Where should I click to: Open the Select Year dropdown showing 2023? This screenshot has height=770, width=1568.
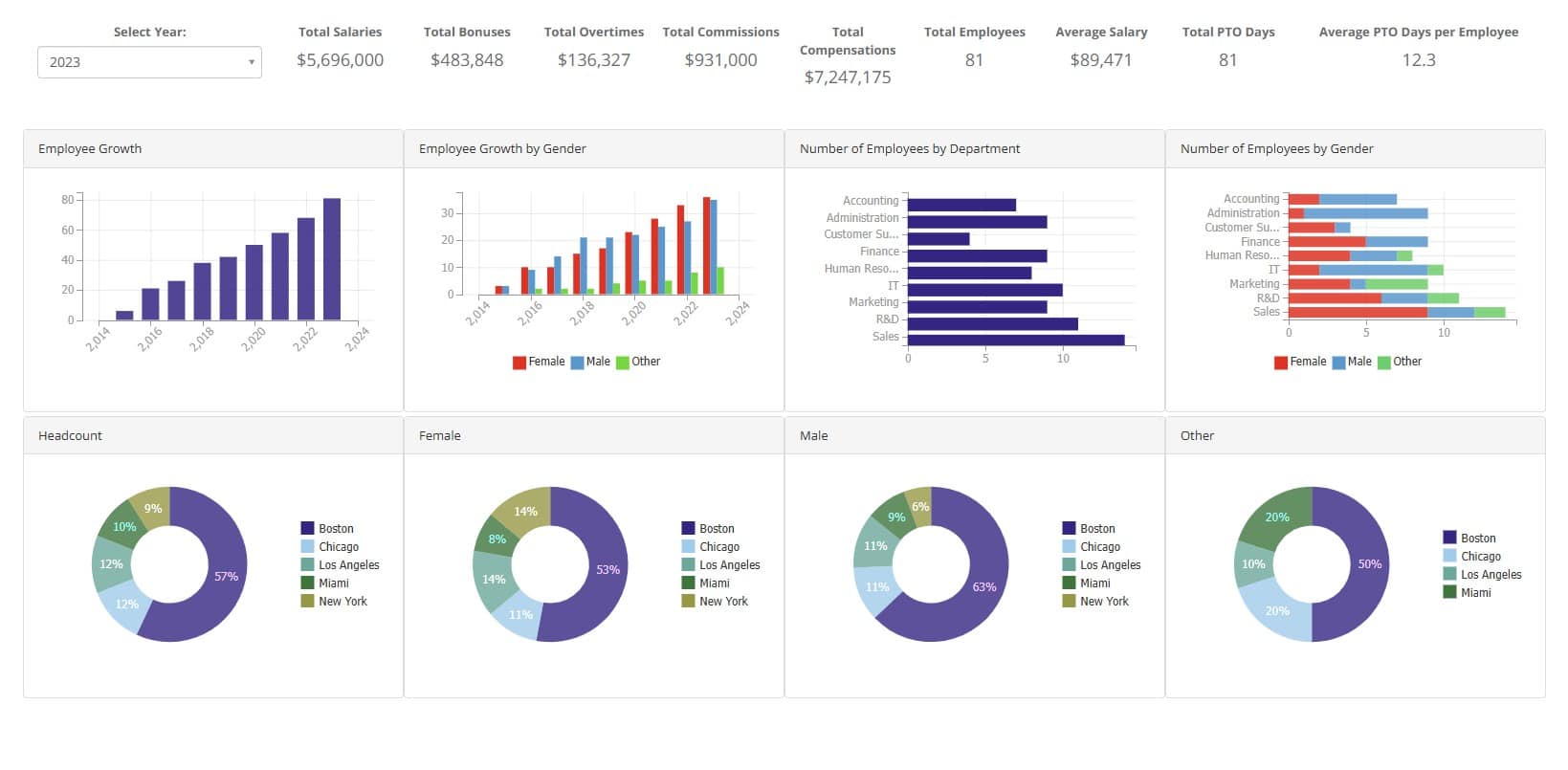tap(149, 62)
